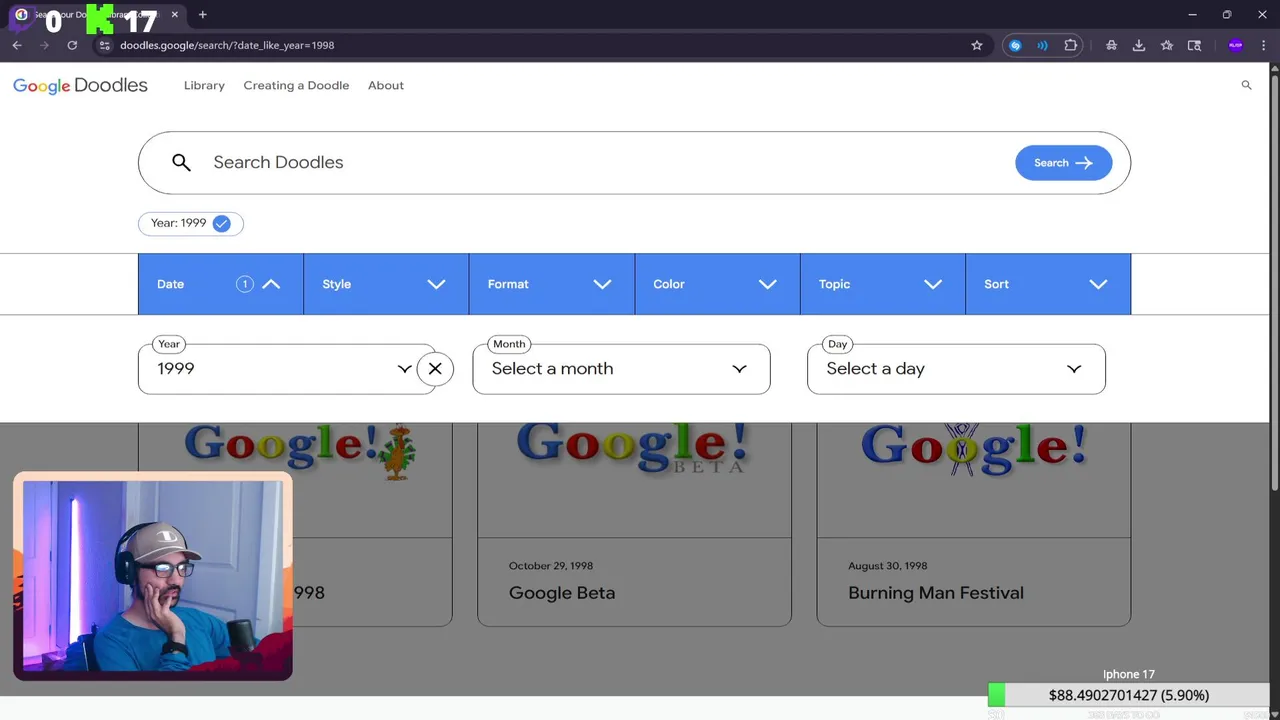Reload the page
The image size is (1280, 720).
click(x=72, y=45)
